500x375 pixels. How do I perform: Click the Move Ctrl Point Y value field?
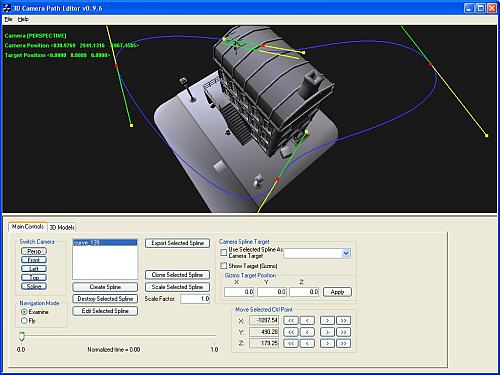(264, 332)
